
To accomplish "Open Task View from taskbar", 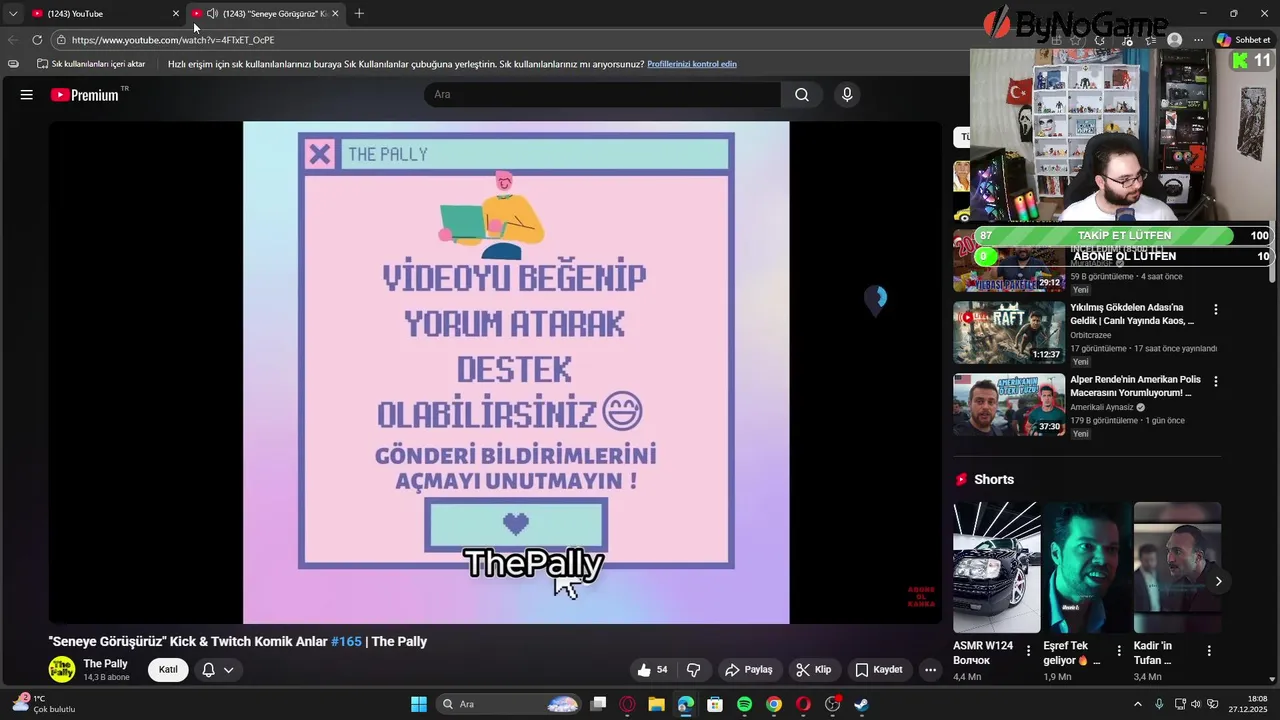I will [x=598, y=704].
